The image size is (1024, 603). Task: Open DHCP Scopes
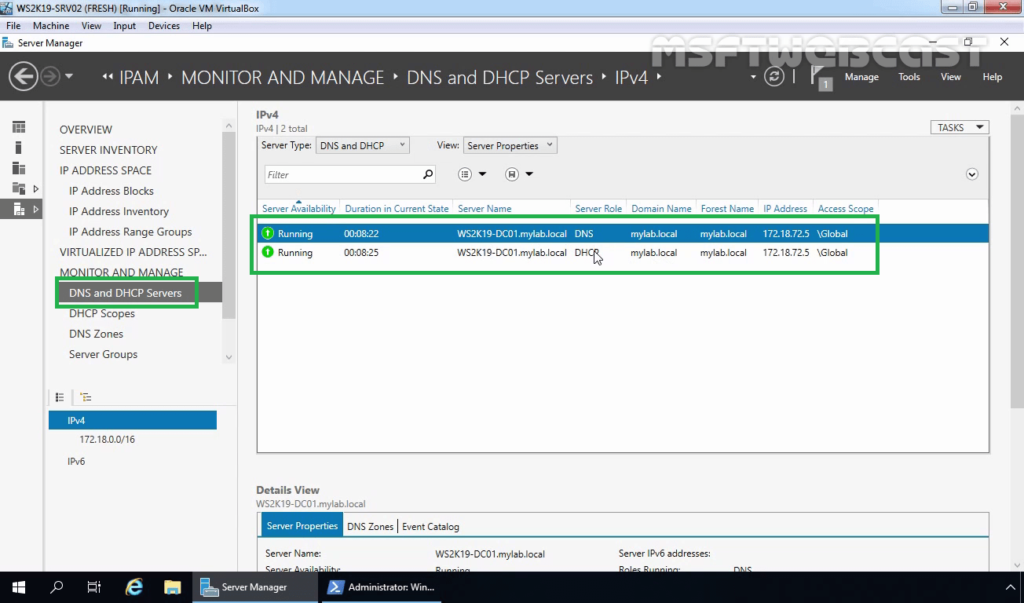tap(102, 313)
